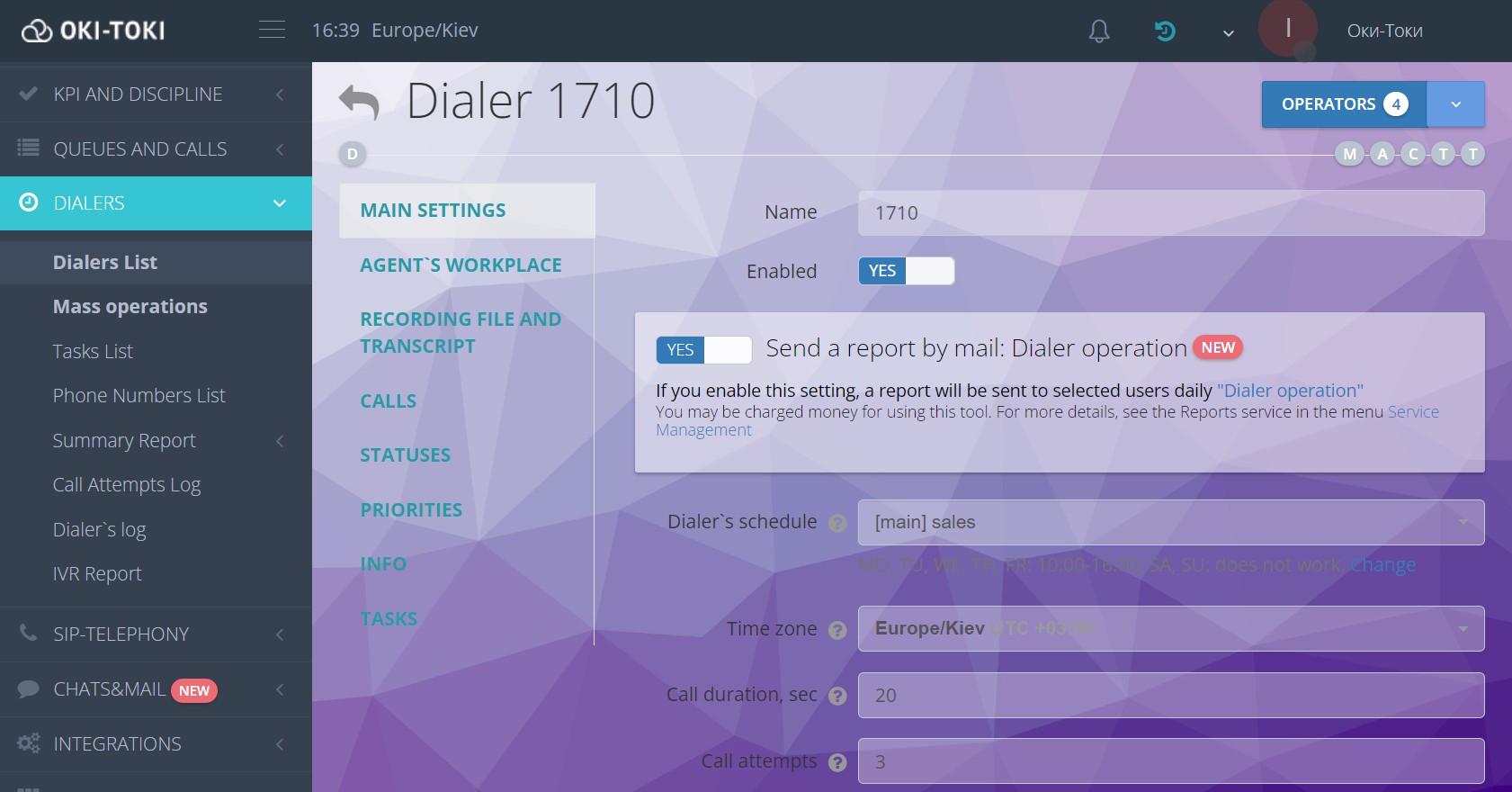Expand the header chevron dropdown
1512x792 pixels.
[x=1228, y=33]
